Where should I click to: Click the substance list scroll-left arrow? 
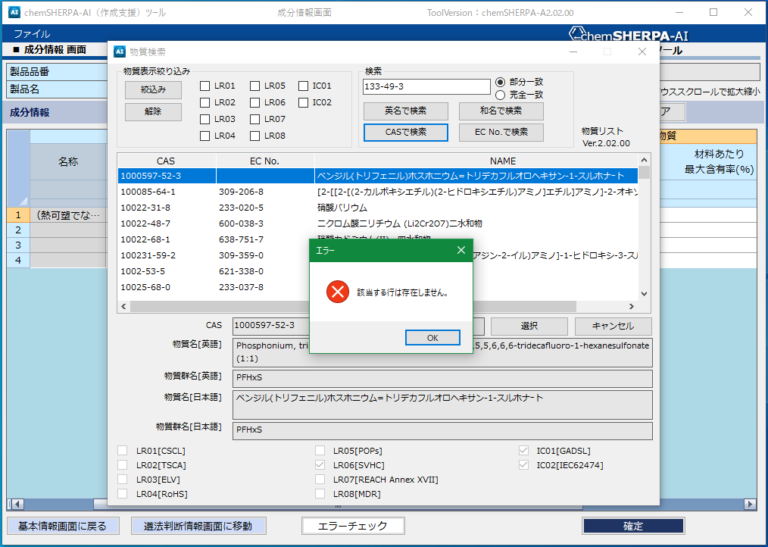tap(123, 307)
